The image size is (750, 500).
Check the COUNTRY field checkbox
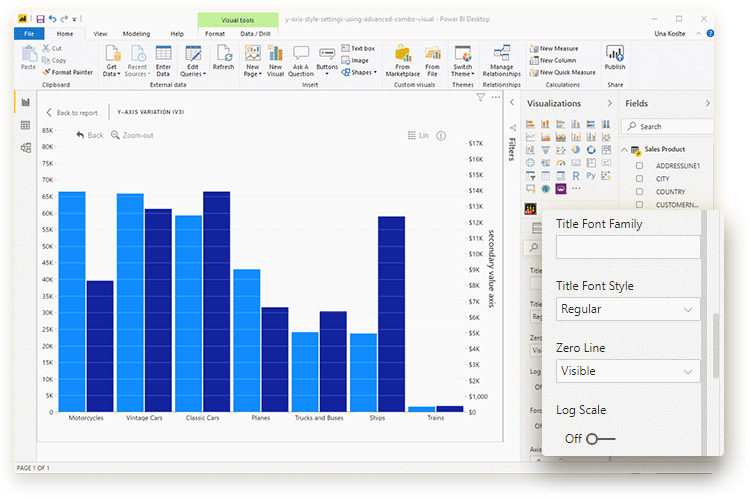pyautogui.click(x=640, y=191)
